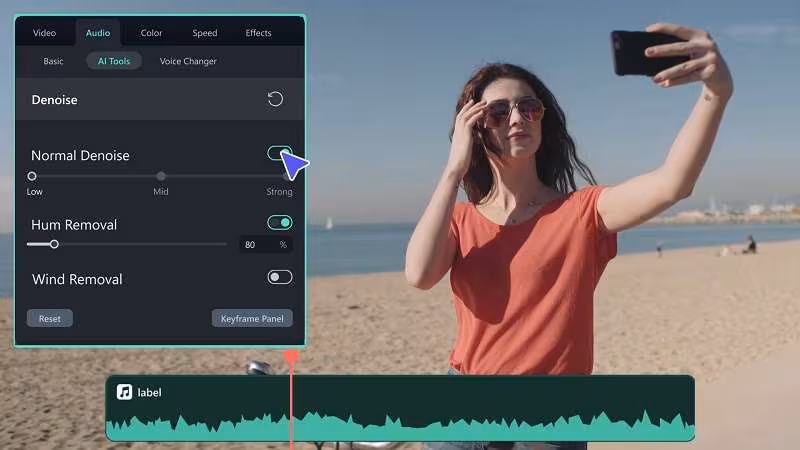Image resolution: width=800 pixels, height=450 pixels.
Task: Go to the Effects tab
Action: 259,33
